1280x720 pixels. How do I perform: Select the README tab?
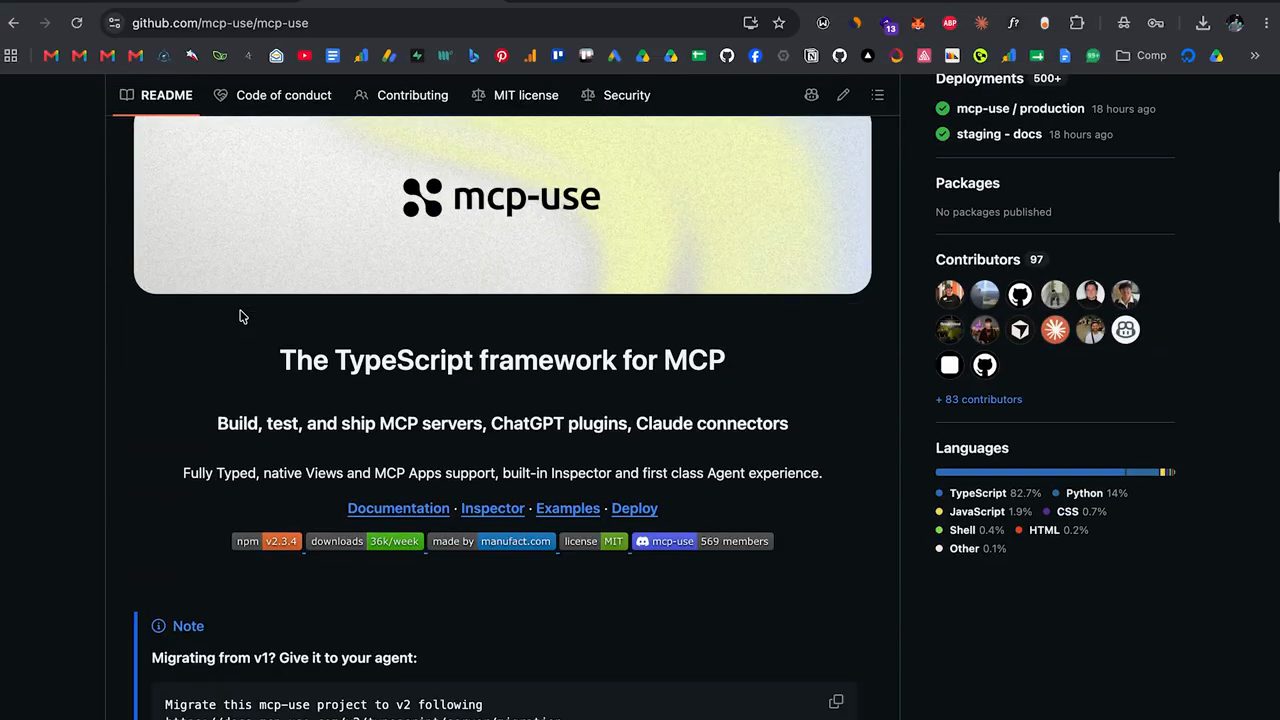tap(156, 95)
